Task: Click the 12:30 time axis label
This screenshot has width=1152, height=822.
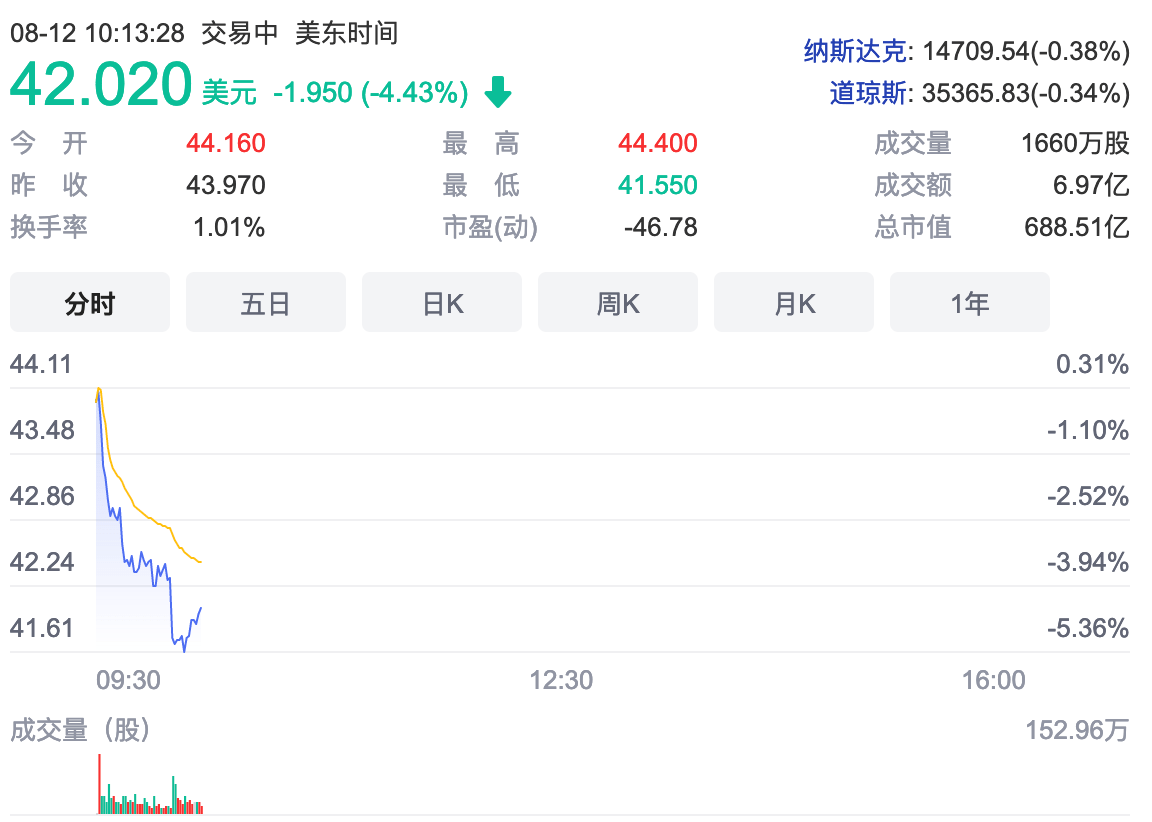Action: (561, 681)
